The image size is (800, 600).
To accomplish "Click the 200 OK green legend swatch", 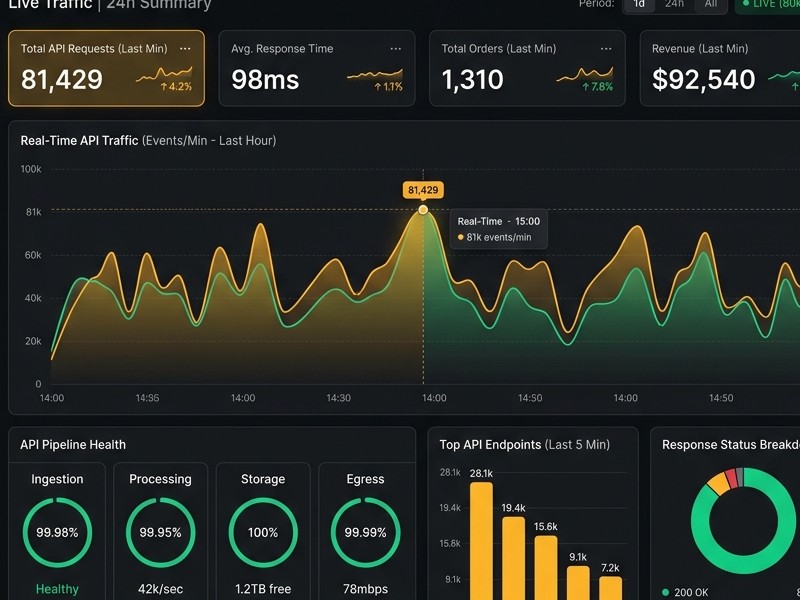I will tap(665, 592).
